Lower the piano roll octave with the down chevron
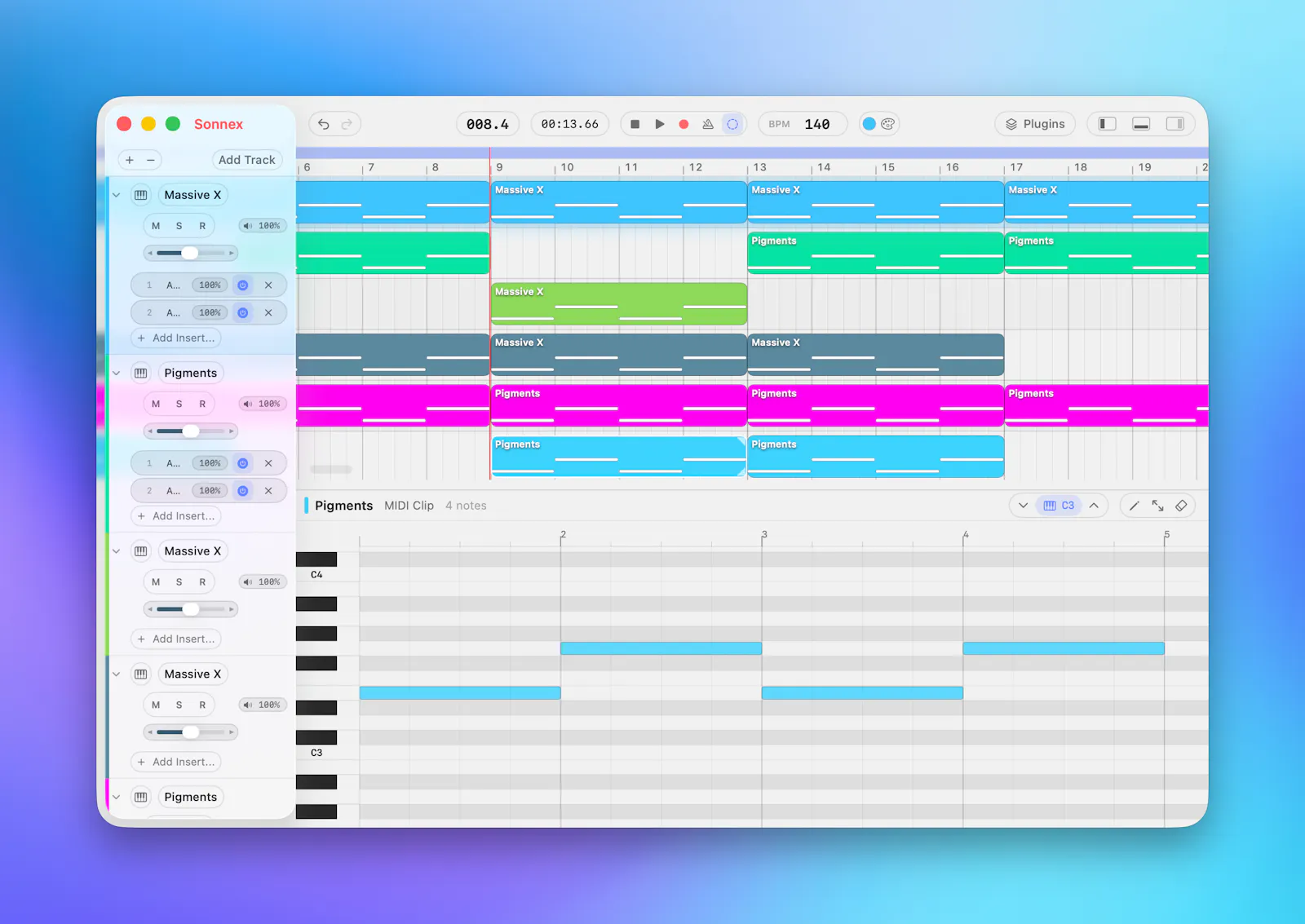Screen dimensions: 1305x924 tap(1023, 506)
